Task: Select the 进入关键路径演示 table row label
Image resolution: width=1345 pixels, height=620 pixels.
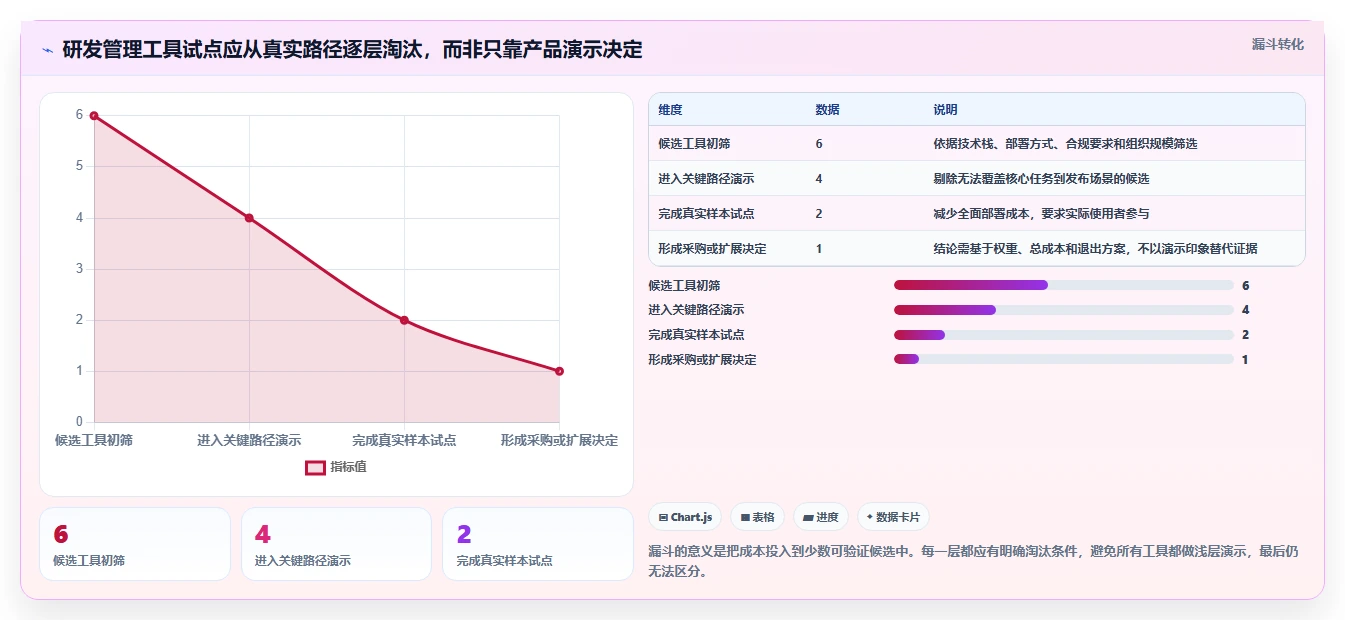Action: coord(706,179)
